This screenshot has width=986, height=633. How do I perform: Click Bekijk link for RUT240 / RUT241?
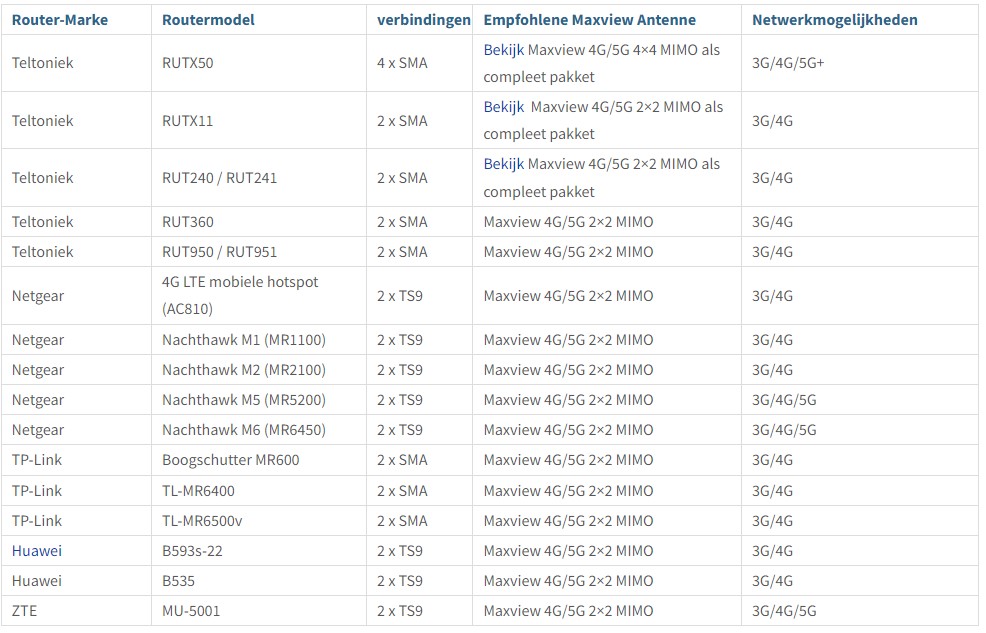pyautogui.click(x=503, y=163)
